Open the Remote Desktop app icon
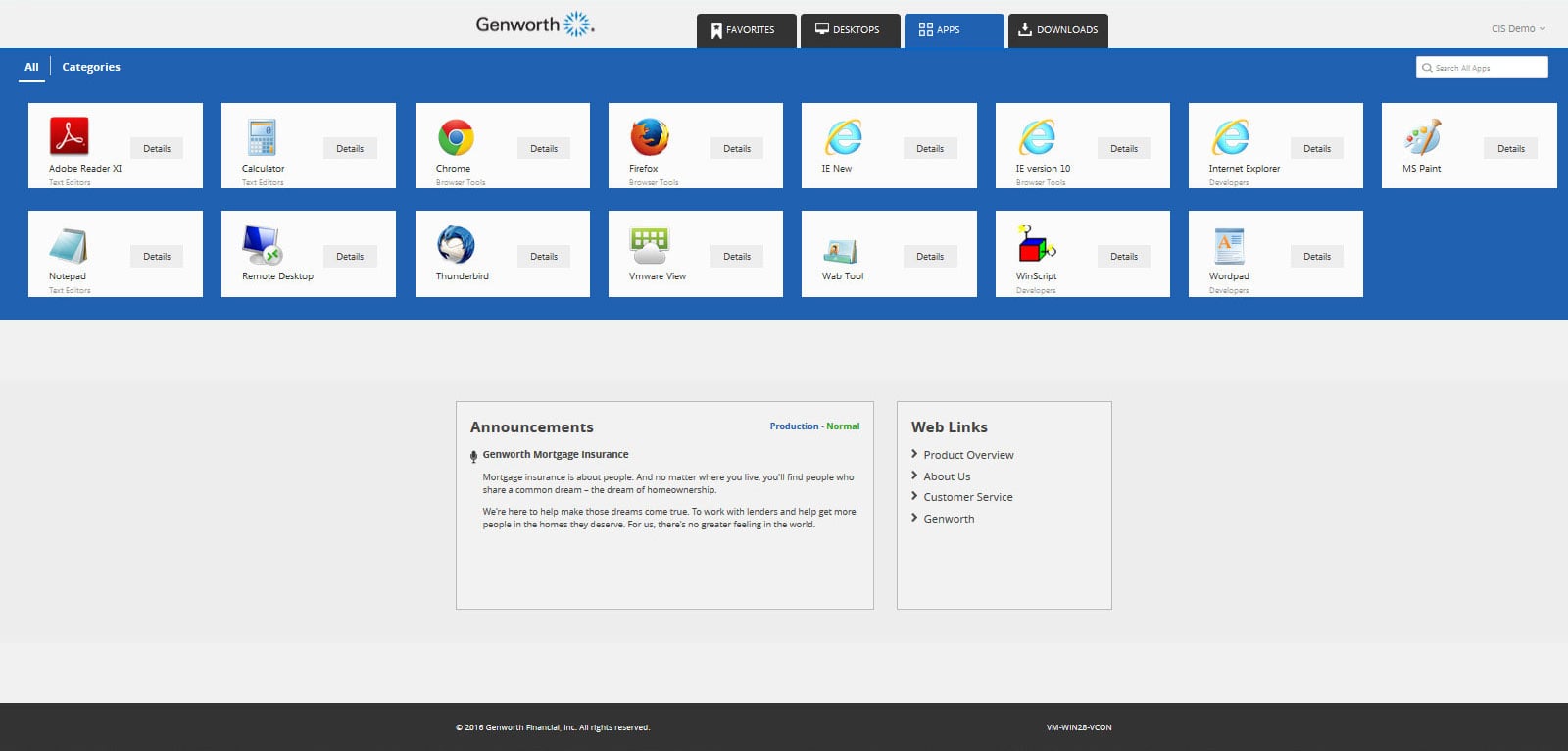Image resolution: width=1568 pixels, height=751 pixels. (262, 245)
